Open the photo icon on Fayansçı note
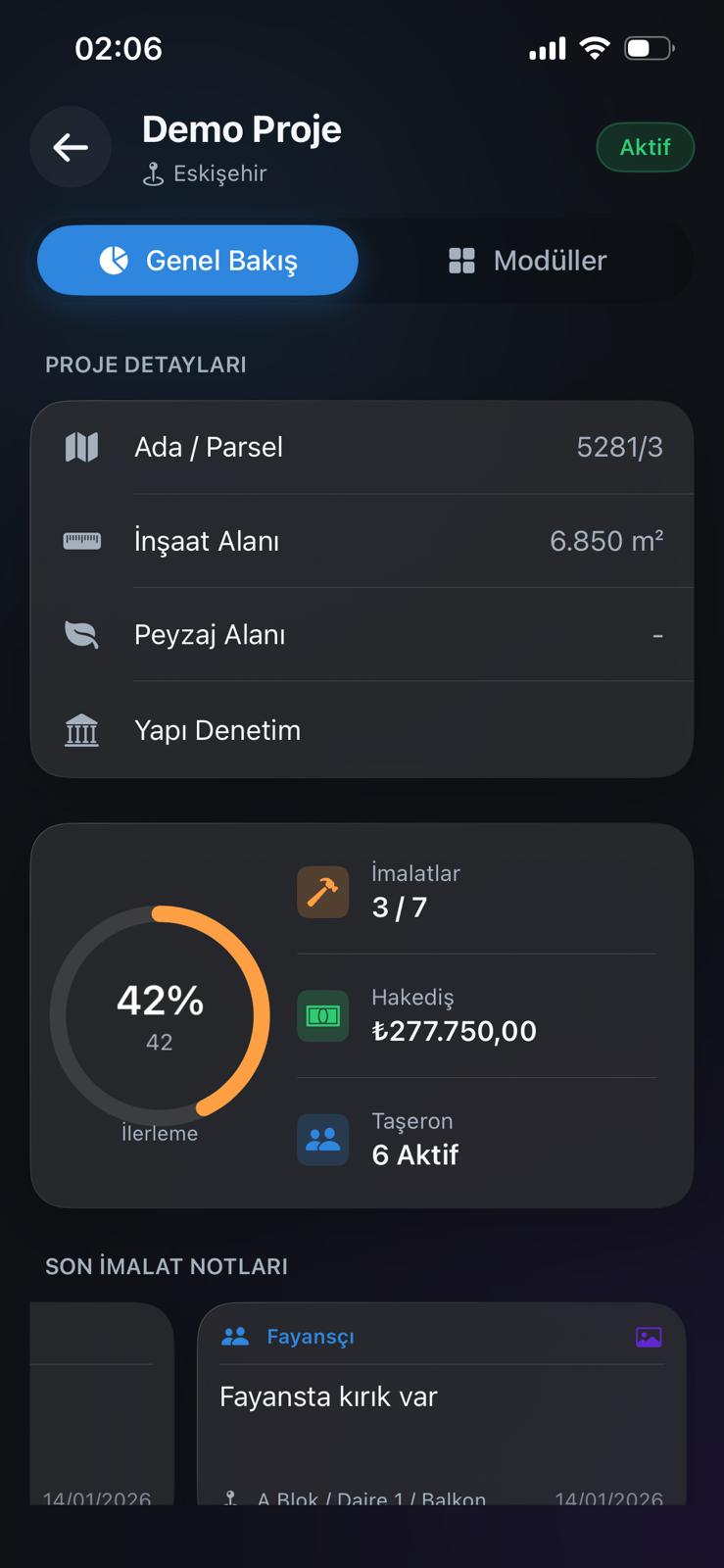This screenshot has width=724, height=1568. pyautogui.click(x=649, y=1337)
